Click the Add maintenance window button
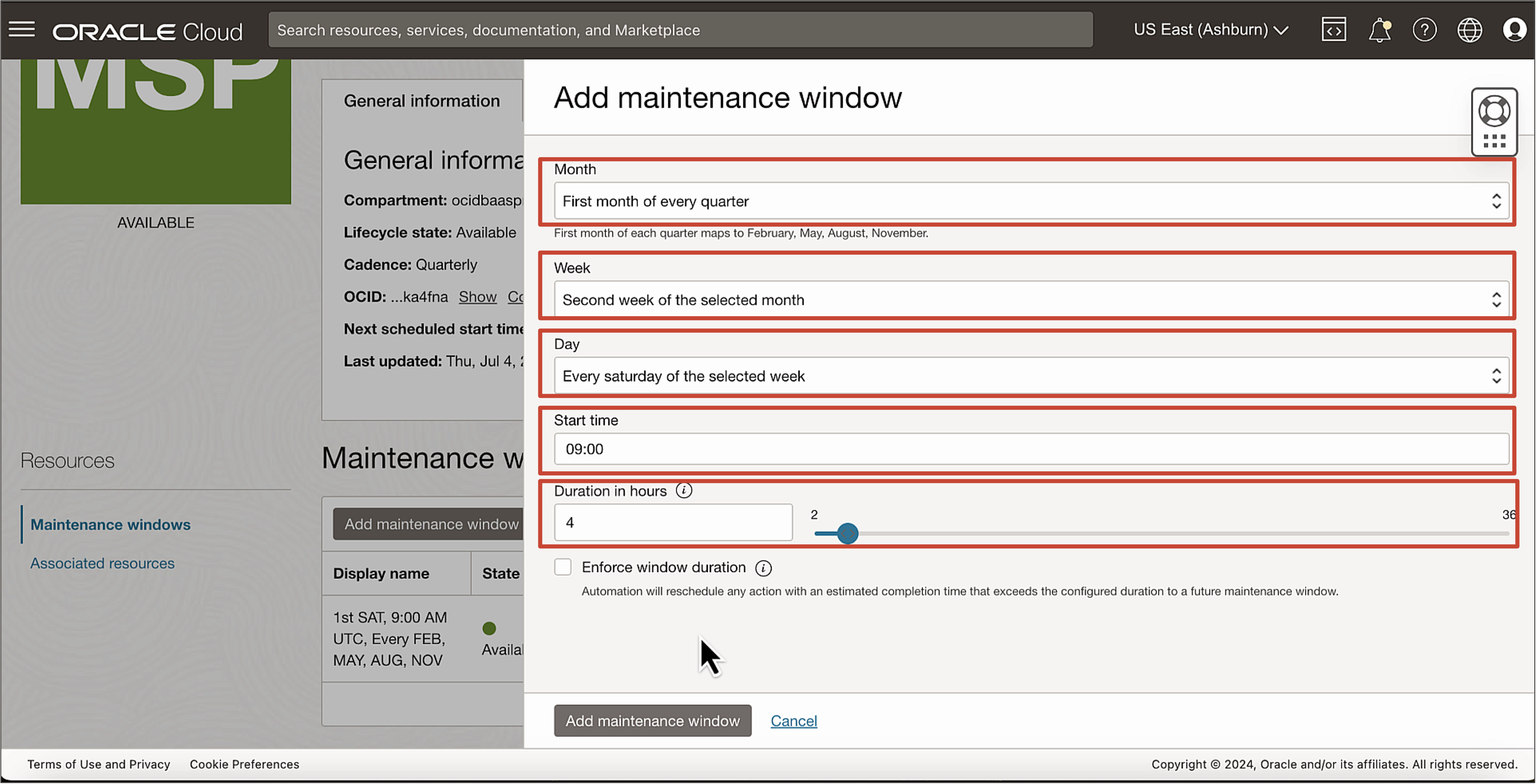This screenshot has width=1536, height=784. tap(652, 720)
